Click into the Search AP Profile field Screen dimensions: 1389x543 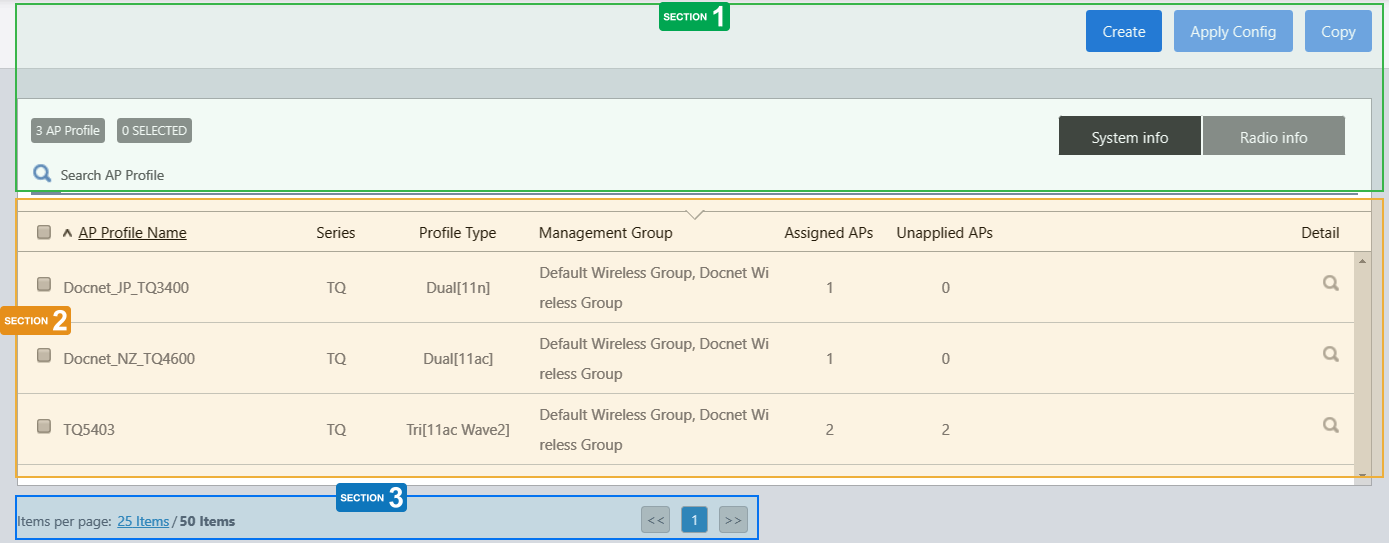click(x=112, y=175)
